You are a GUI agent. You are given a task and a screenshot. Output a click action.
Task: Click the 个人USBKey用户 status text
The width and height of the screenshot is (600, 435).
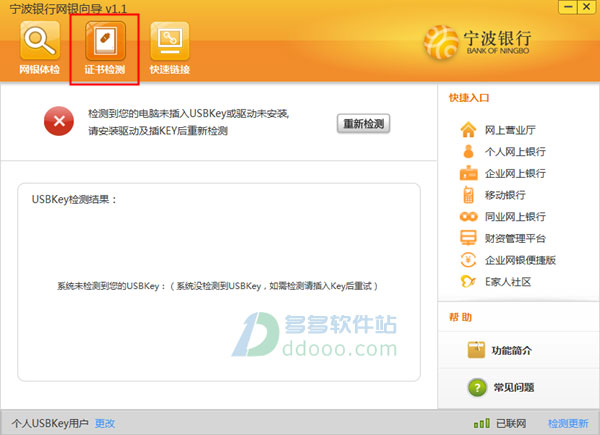(50, 423)
